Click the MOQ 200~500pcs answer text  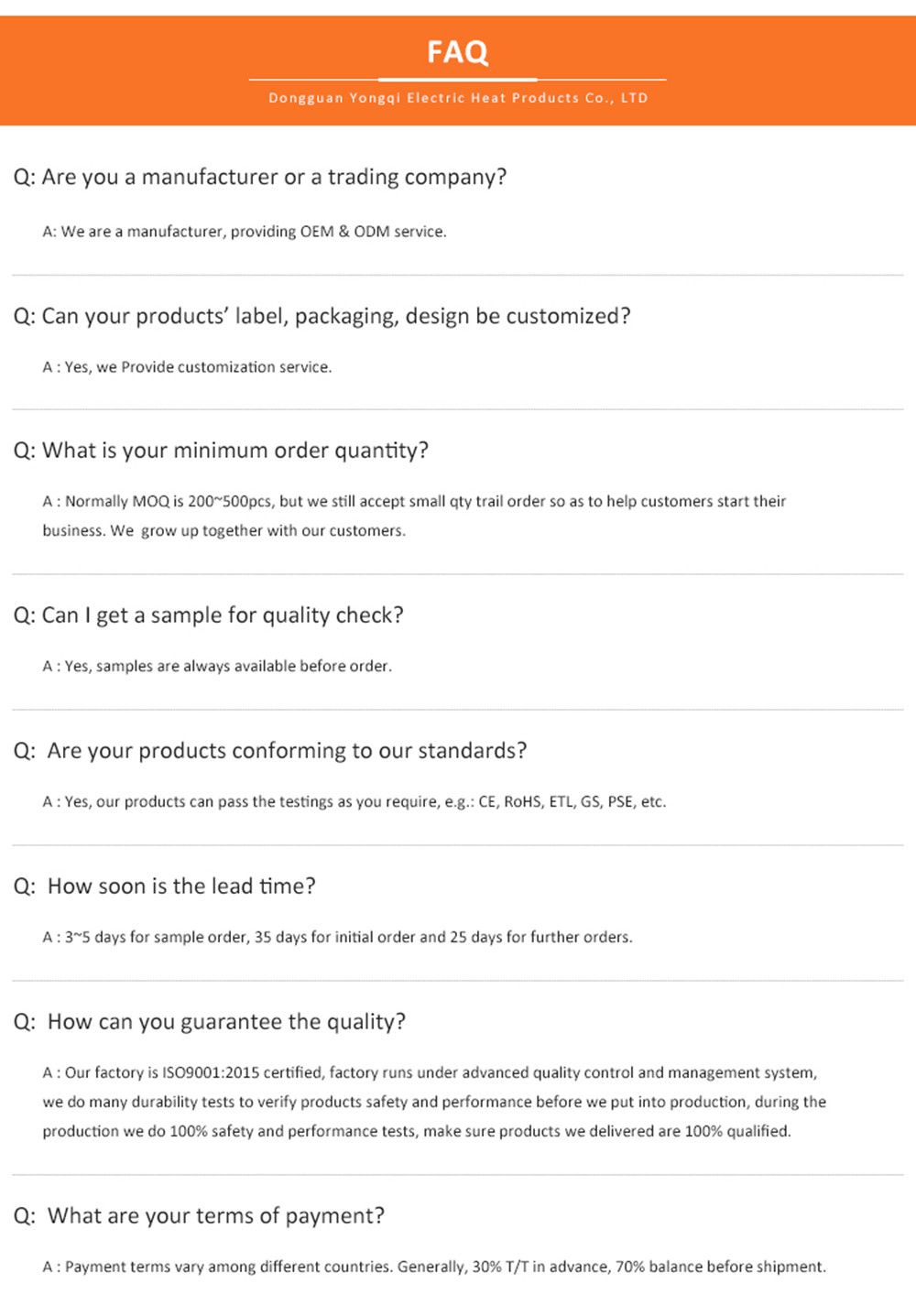click(414, 502)
